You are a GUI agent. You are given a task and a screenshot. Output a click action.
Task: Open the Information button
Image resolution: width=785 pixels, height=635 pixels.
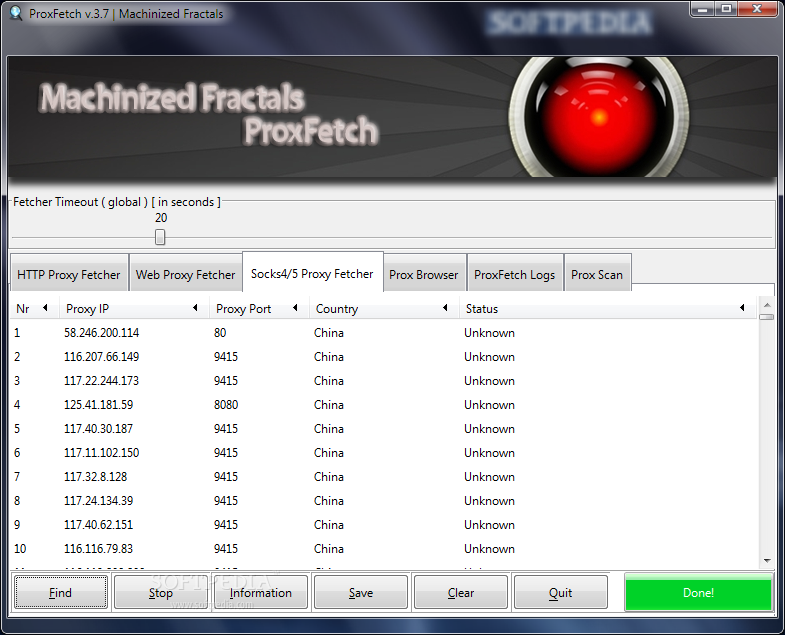(x=260, y=592)
